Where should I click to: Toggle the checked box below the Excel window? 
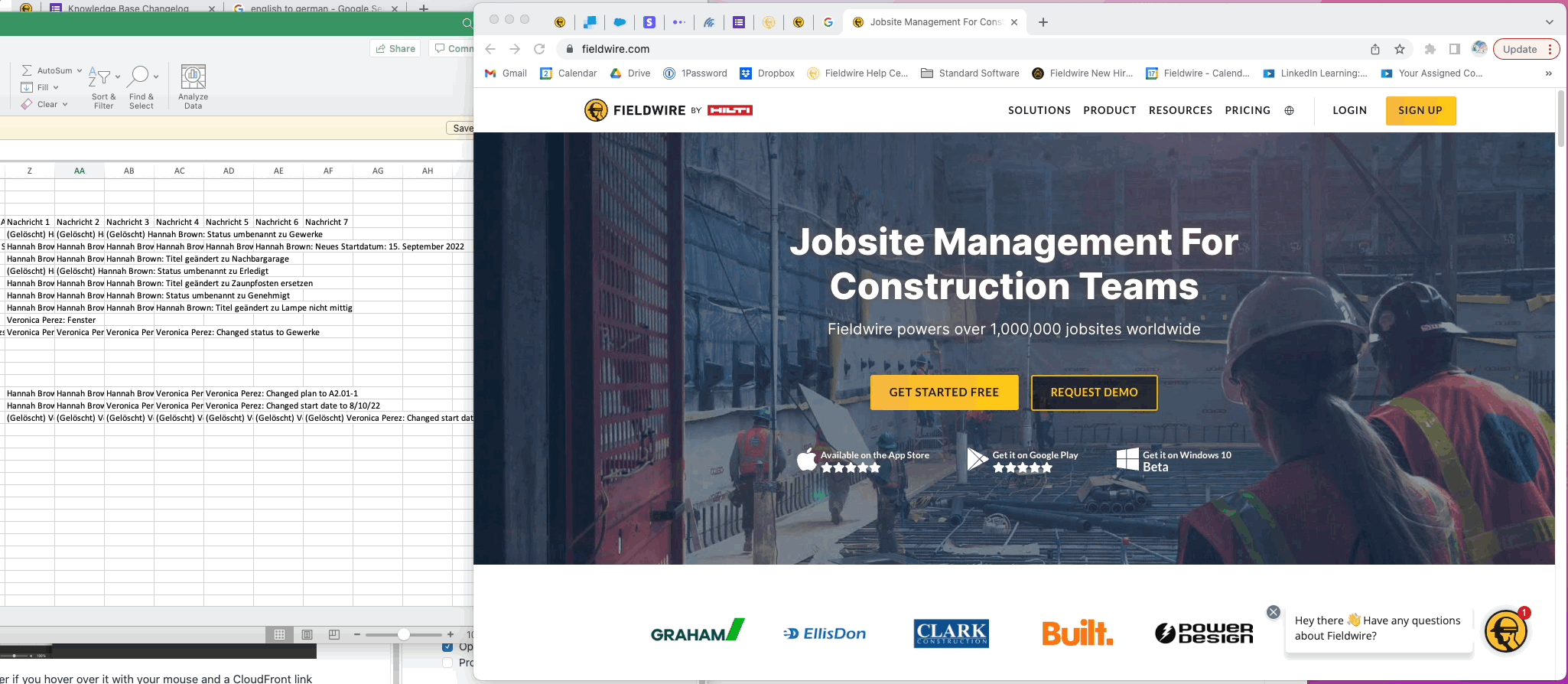tap(448, 647)
